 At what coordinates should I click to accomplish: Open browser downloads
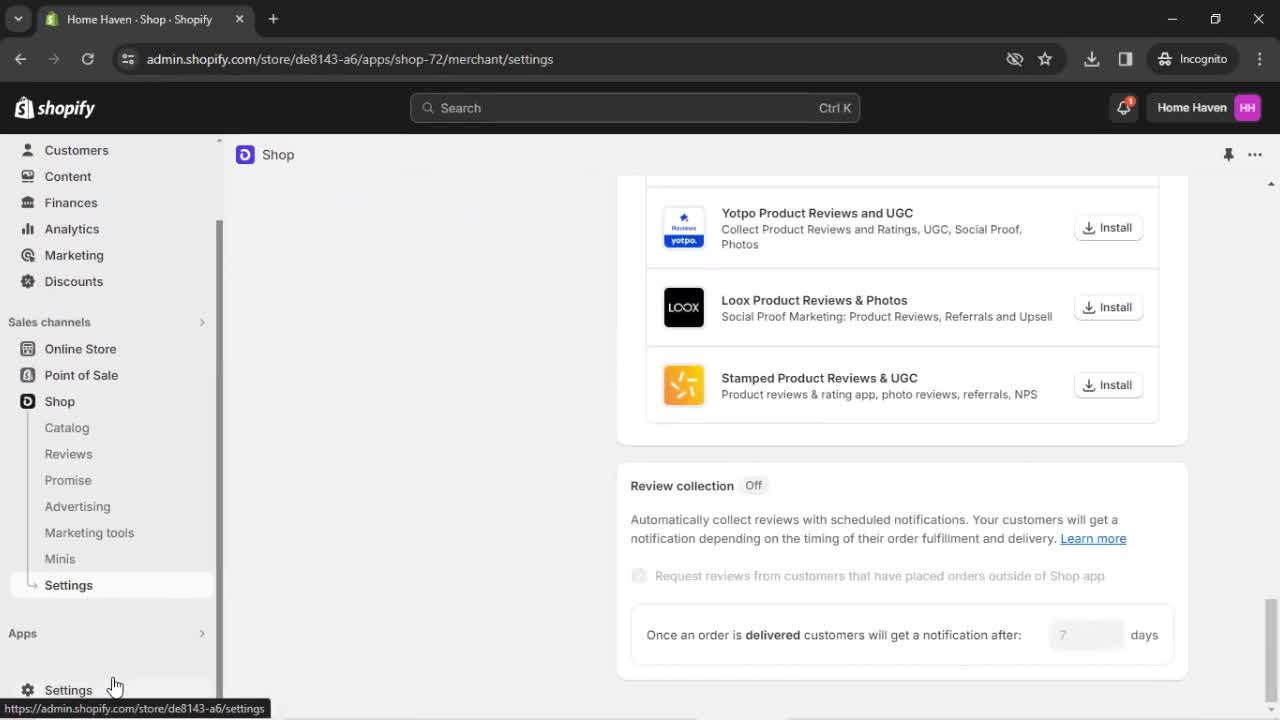[x=1092, y=59]
